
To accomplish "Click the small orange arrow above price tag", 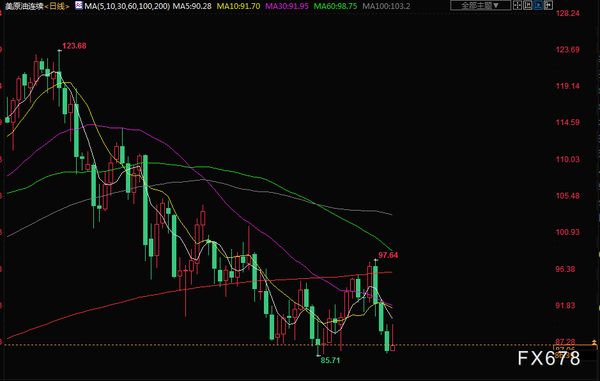I will (x=594, y=342).
